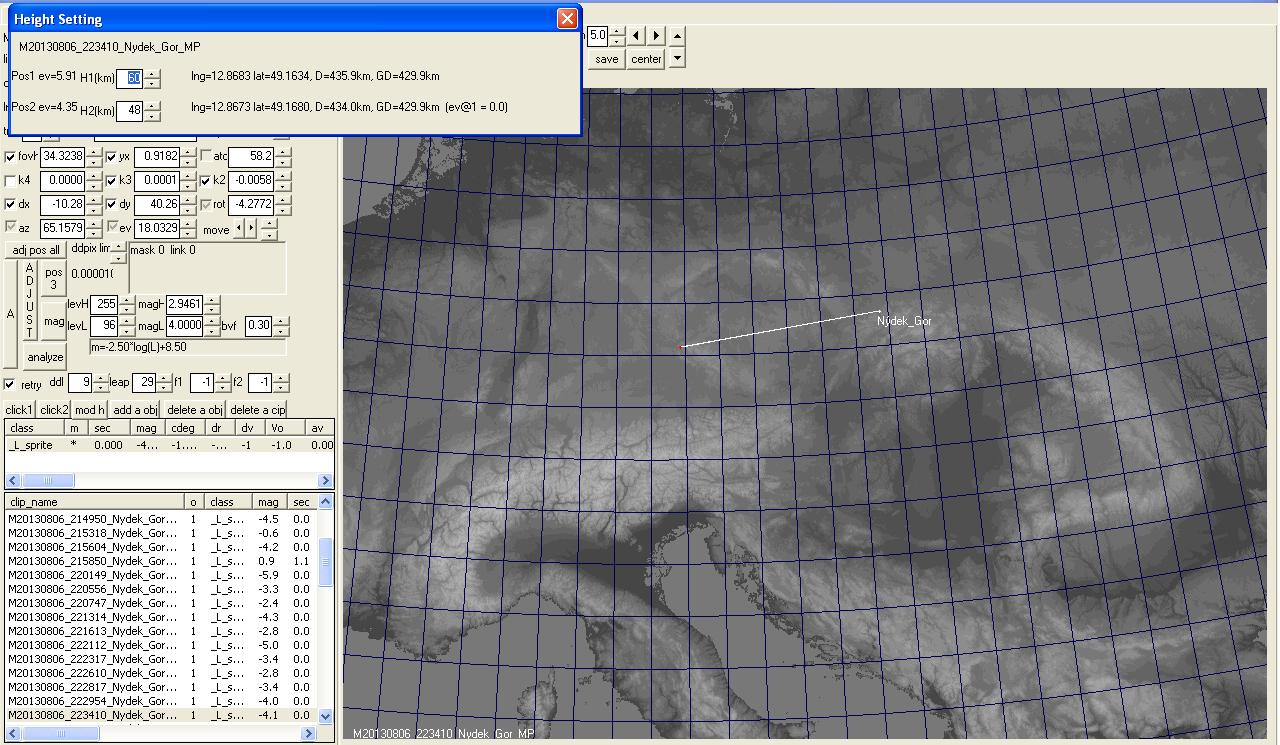Click the clip list scroll-down arrow
The width and height of the screenshot is (1280, 745).
[x=325, y=716]
